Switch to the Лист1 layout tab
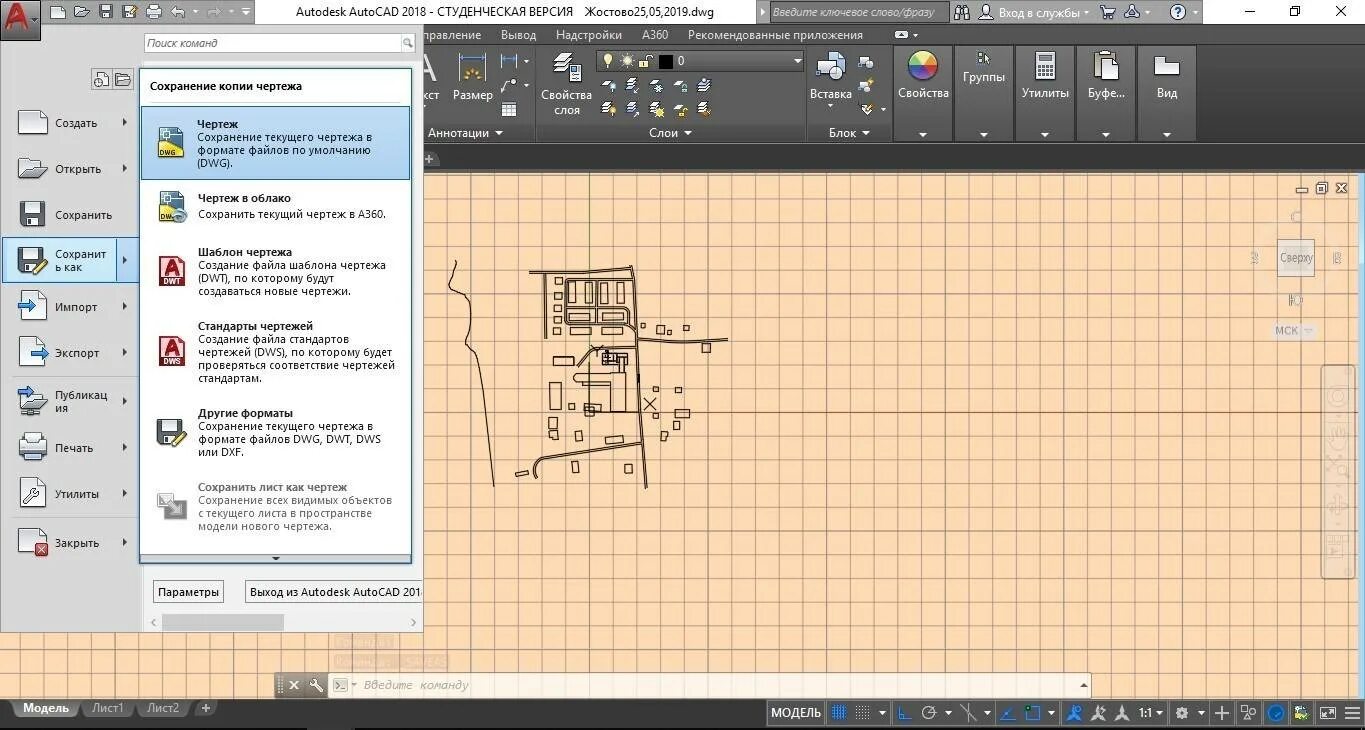 click(x=108, y=708)
